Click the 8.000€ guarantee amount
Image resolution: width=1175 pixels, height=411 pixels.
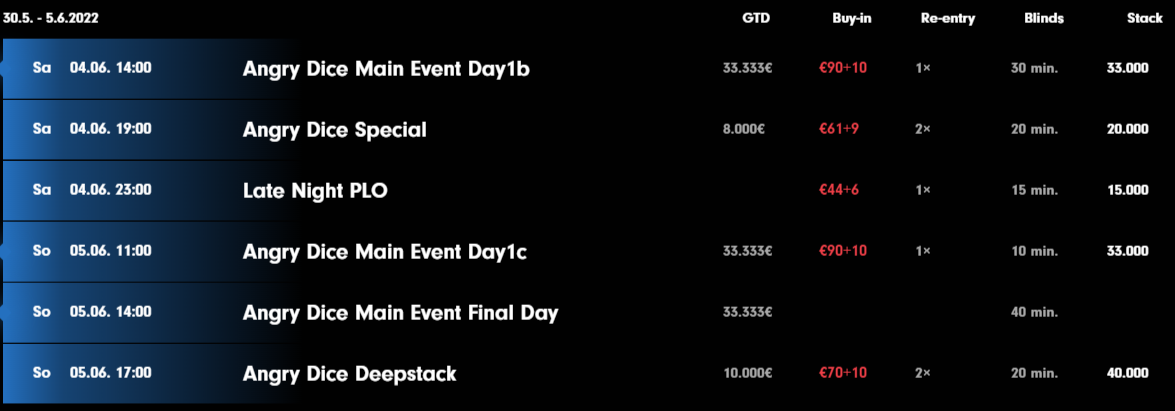tap(743, 129)
